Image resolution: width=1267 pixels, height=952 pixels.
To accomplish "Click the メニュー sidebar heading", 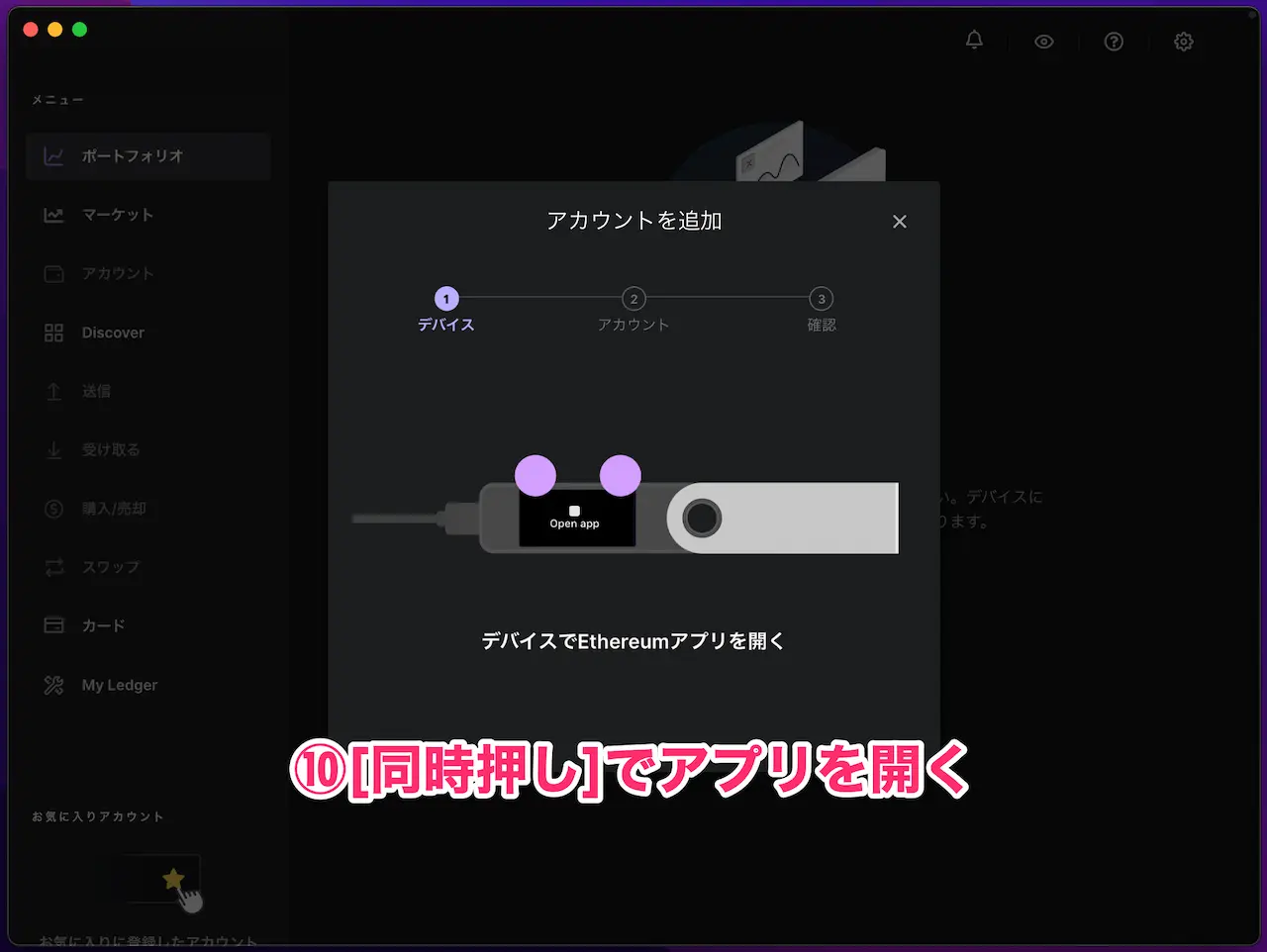I will pyautogui.click(x=57, y=100).
